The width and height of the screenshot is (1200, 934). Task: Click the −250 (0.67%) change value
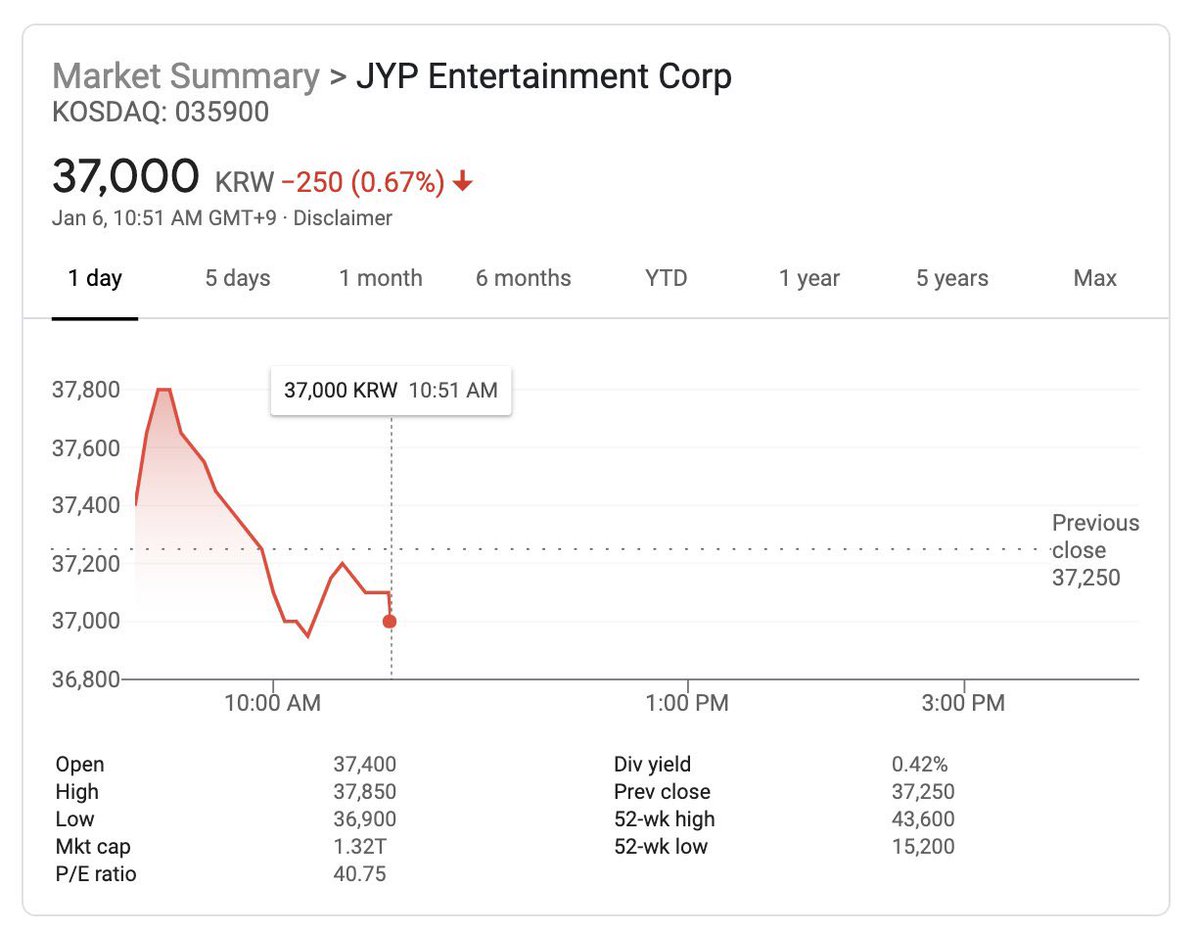point(363,182)
